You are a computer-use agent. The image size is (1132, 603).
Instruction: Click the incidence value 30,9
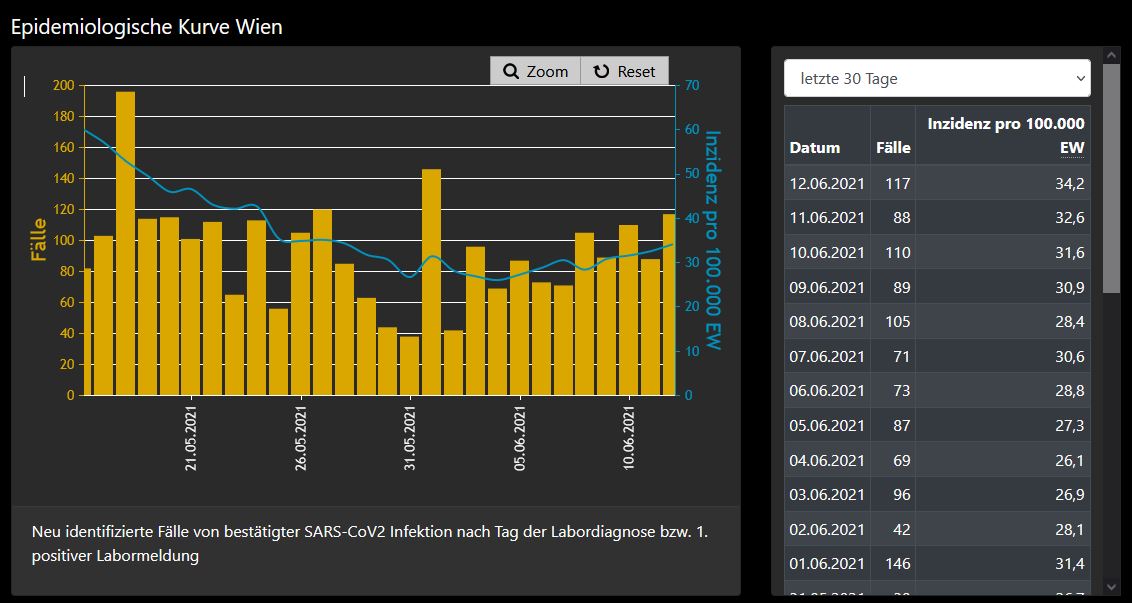click(x=1070, y=287)
